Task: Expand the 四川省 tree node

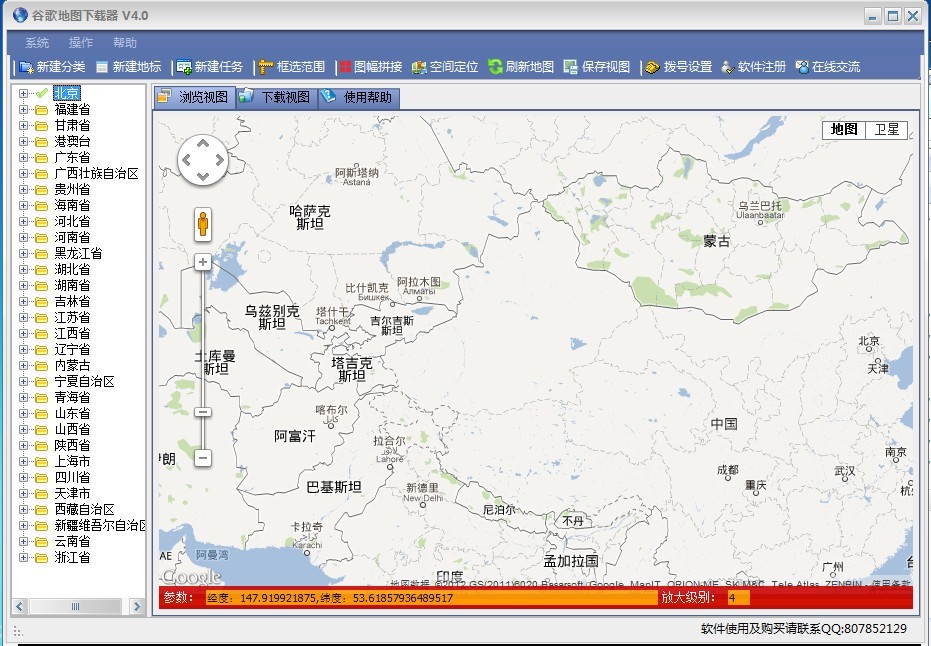Action: click(x=23, y=477)
